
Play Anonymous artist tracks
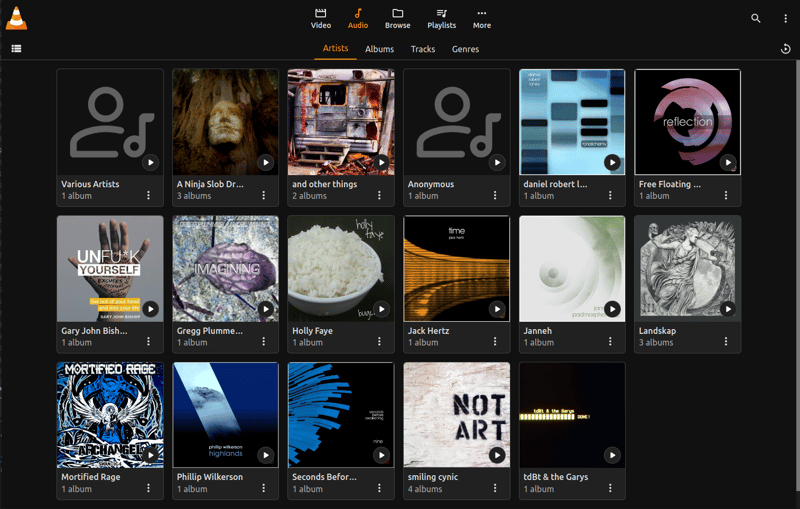click(497, 163)
